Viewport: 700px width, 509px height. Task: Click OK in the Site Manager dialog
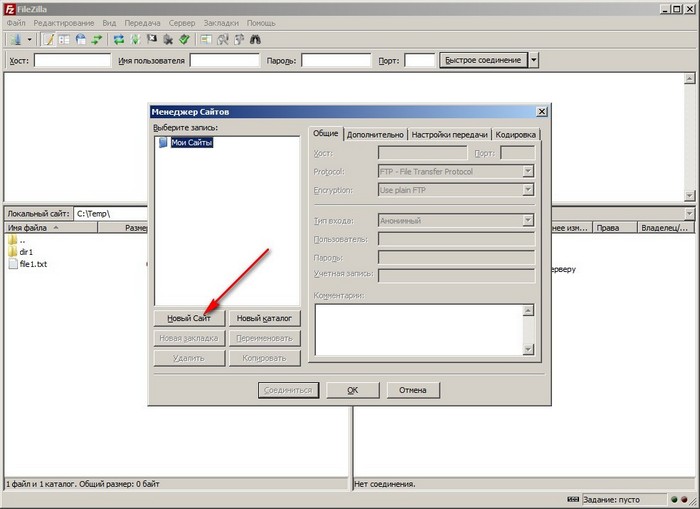pos(353,390)
